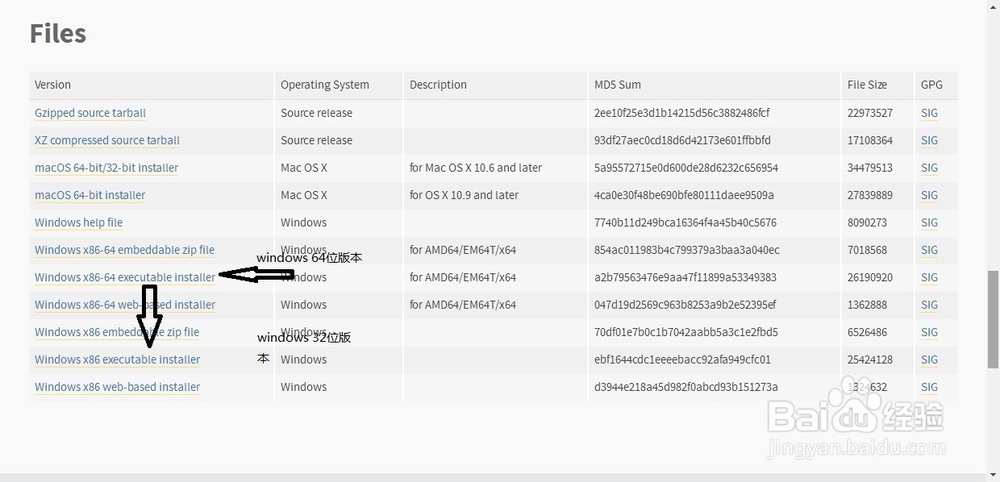Open Windows x86 web-based installer link
The image size is (1000, 482).
pyautogui.click(x=117, y=387)
